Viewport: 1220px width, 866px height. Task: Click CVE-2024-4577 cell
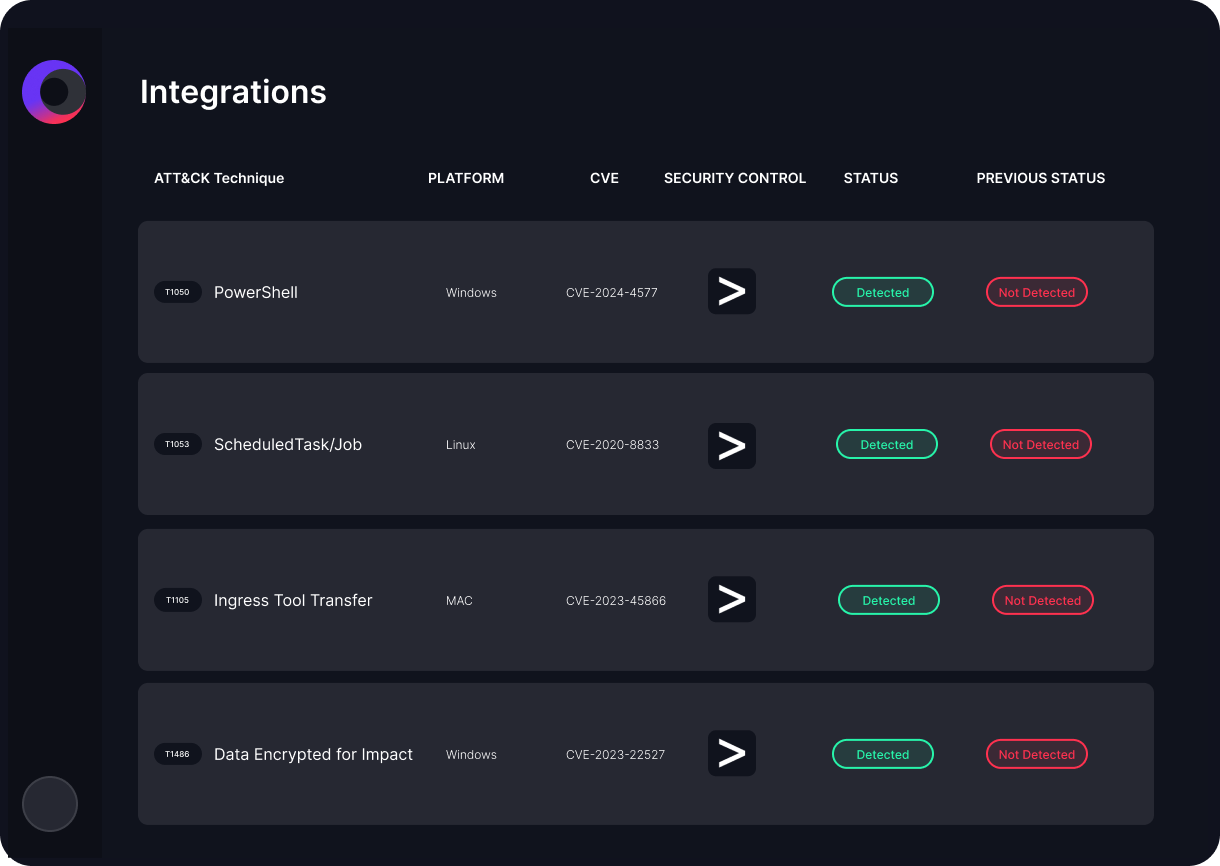click(612, 293)
